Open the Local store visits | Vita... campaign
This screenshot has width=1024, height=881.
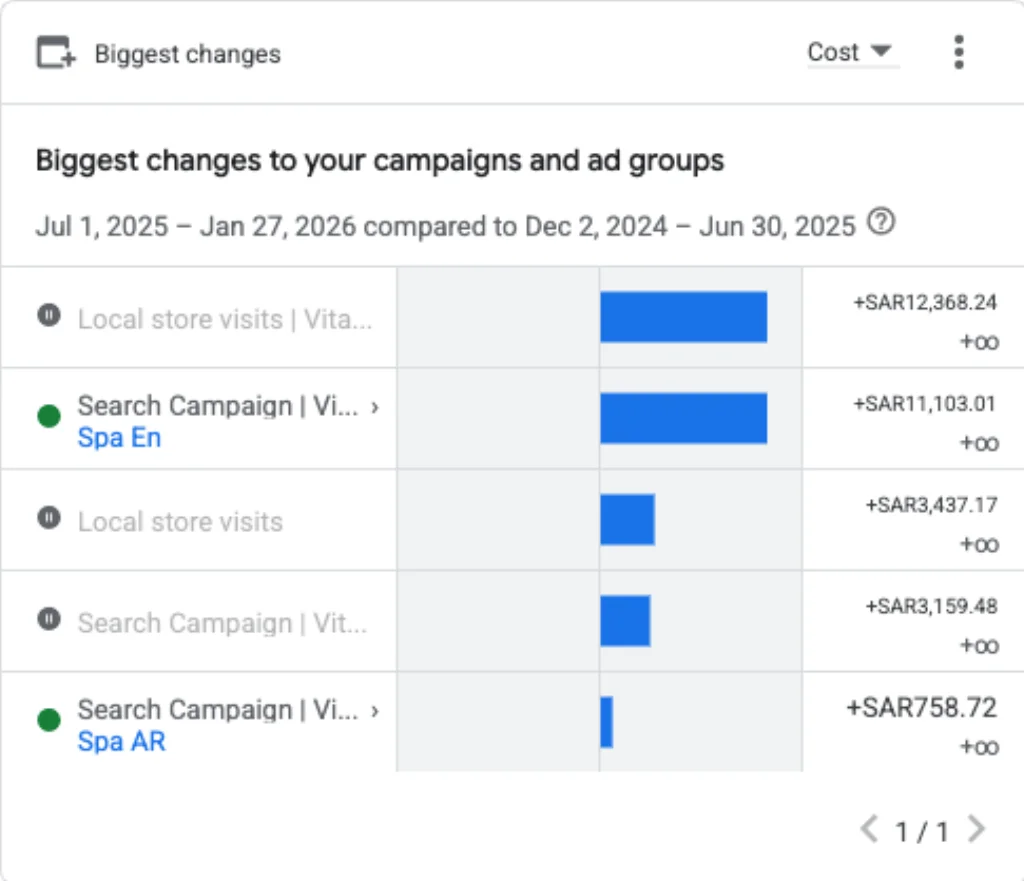[x=225, y=319]
